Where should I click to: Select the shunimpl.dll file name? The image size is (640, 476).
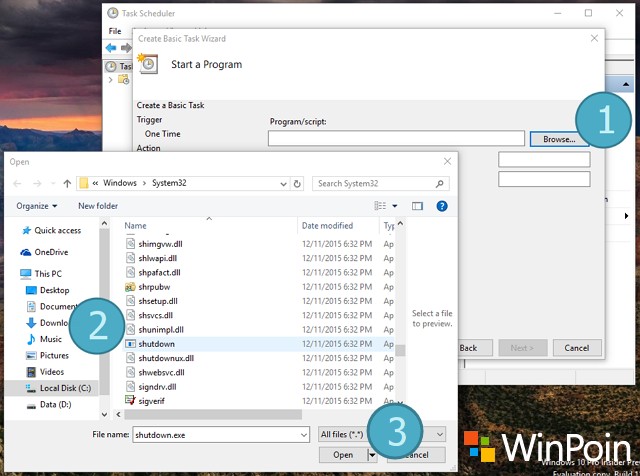pyautogui.click(x=161, y=329)
